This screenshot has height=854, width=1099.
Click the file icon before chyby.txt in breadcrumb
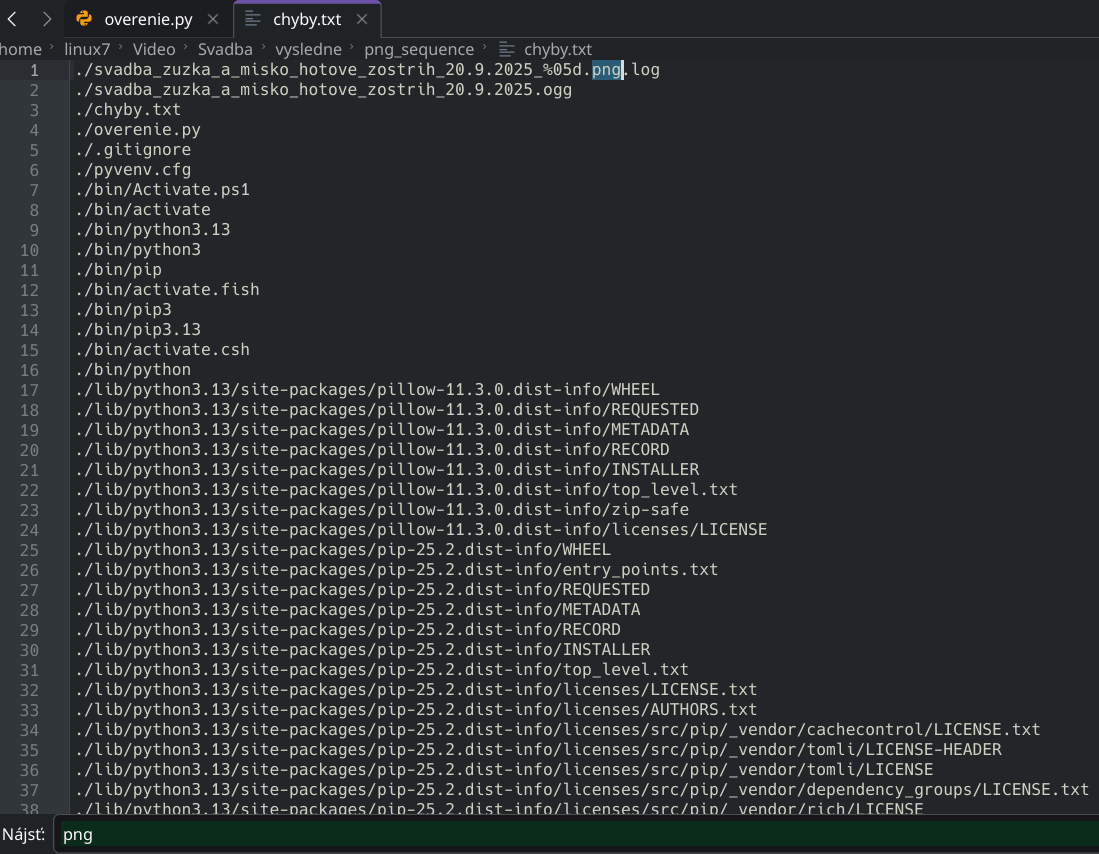(507, 49)
